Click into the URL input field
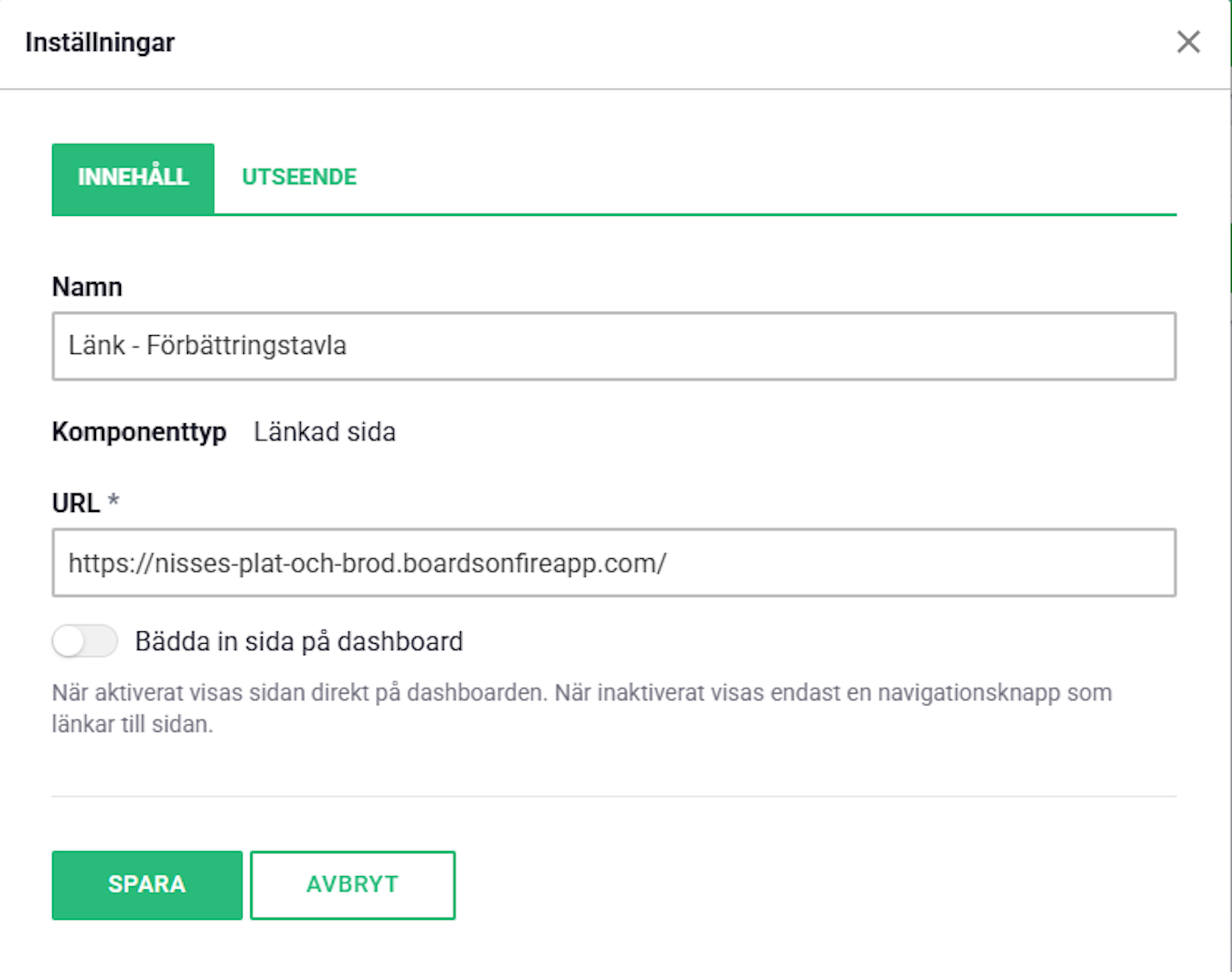Image resolution: width=1232 pixels, height=972 pixels. [614, 563]
